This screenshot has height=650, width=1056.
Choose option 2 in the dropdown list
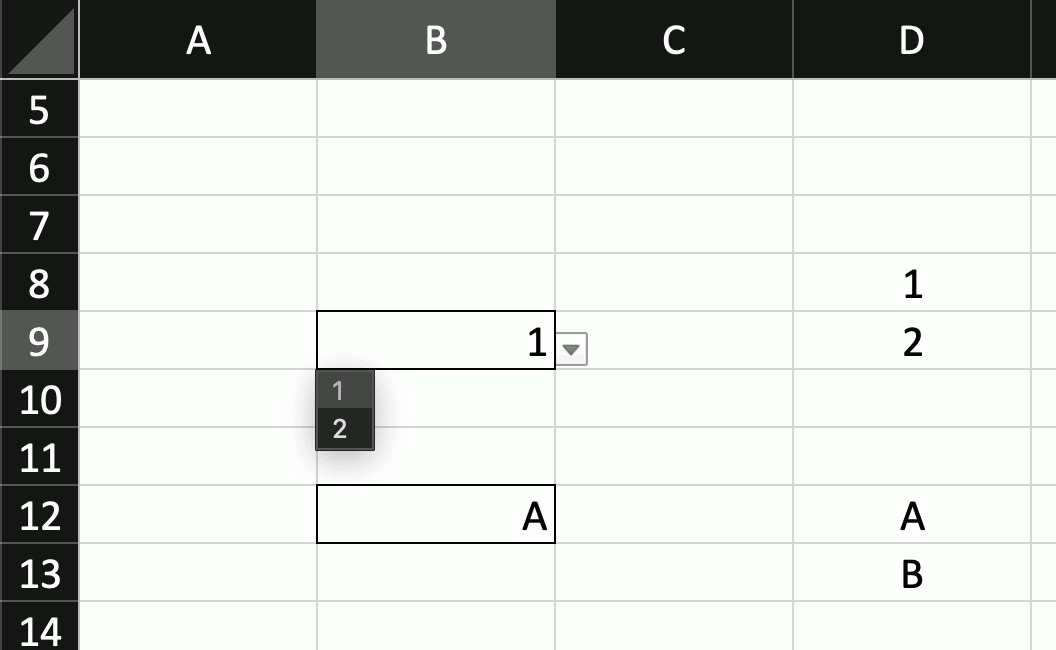pyautogui.click(x=344, y=429)
